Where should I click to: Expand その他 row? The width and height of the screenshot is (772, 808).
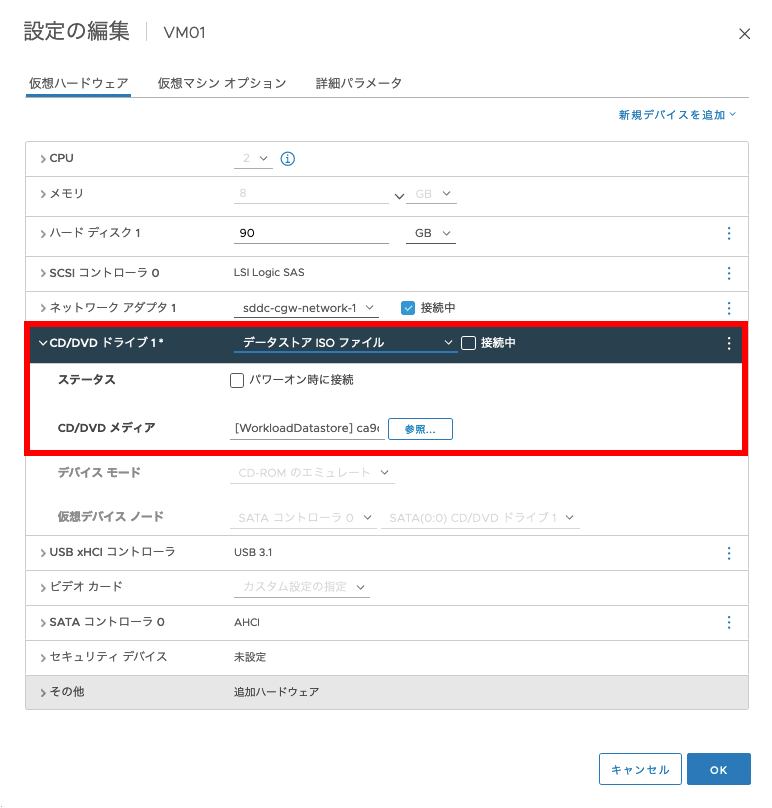pyautogui.click(x=43, y=693)
